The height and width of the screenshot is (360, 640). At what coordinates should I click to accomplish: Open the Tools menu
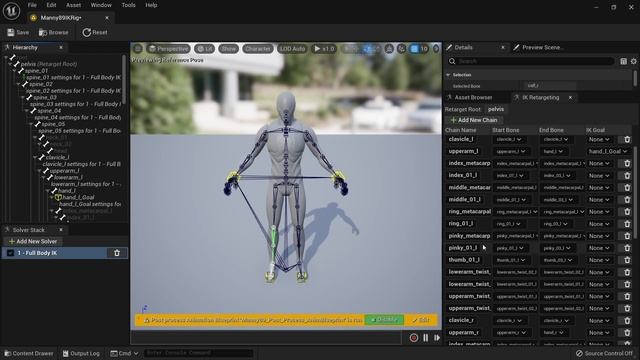click(129, 5)
